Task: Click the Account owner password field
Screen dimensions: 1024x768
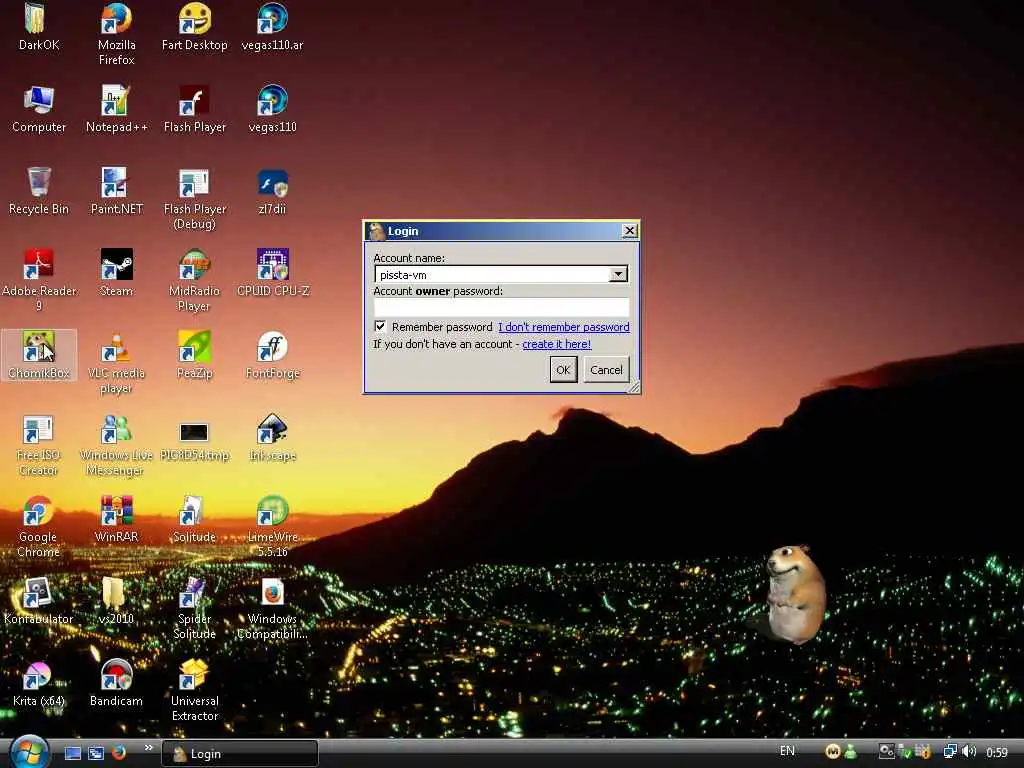Action: pyautogui.click(x=502, y=307)
